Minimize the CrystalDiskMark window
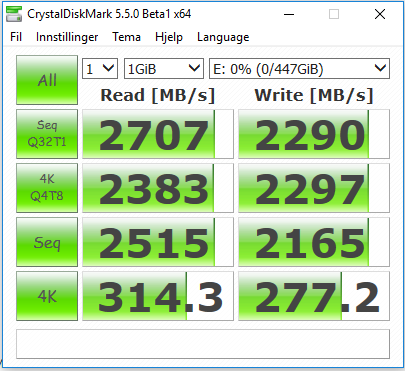The width and height of the screenshot is (405, 371). pos(289,14)
